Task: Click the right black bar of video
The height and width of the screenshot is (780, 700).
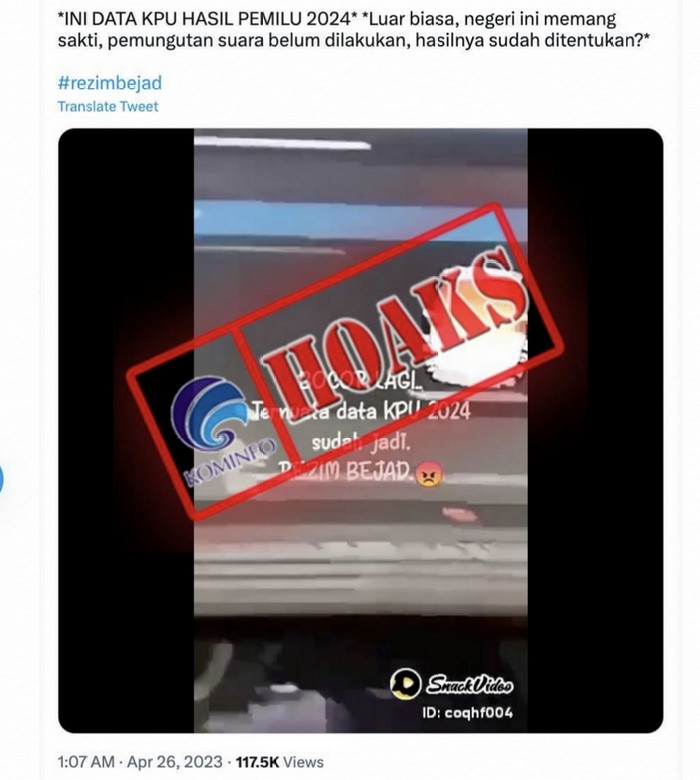Action: [x=595, y=430]
